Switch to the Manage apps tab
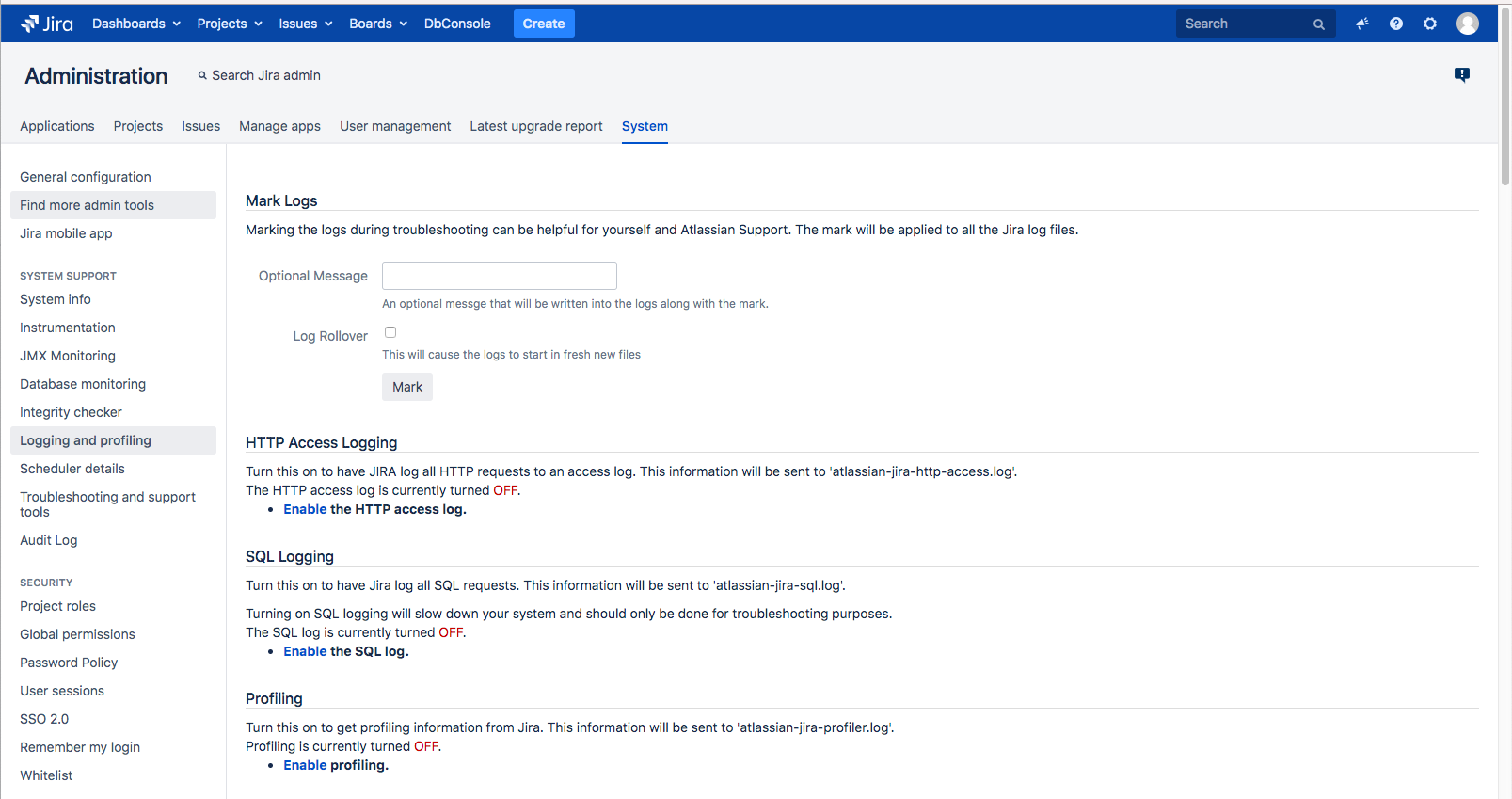The width and height of the screenshot is (1512, 799). (x=279, y=126)
